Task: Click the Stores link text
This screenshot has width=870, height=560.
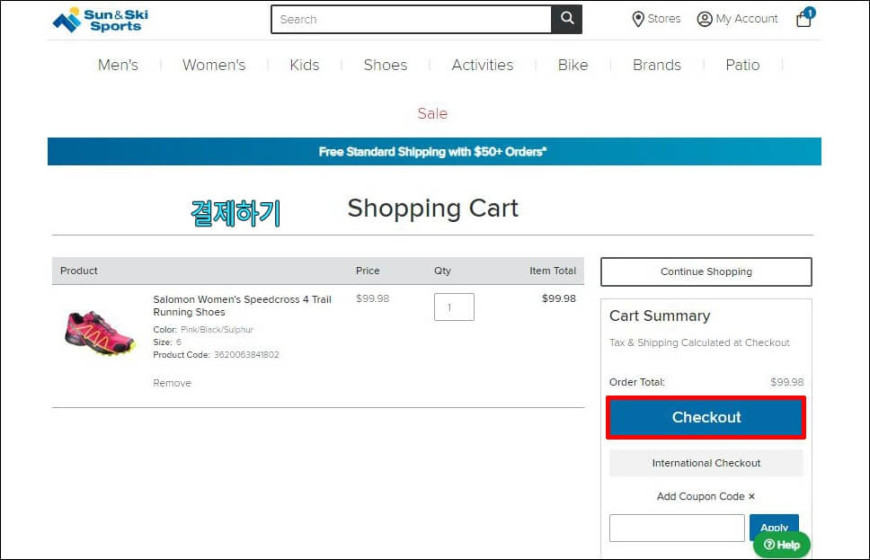Action: tap(664, 19)
